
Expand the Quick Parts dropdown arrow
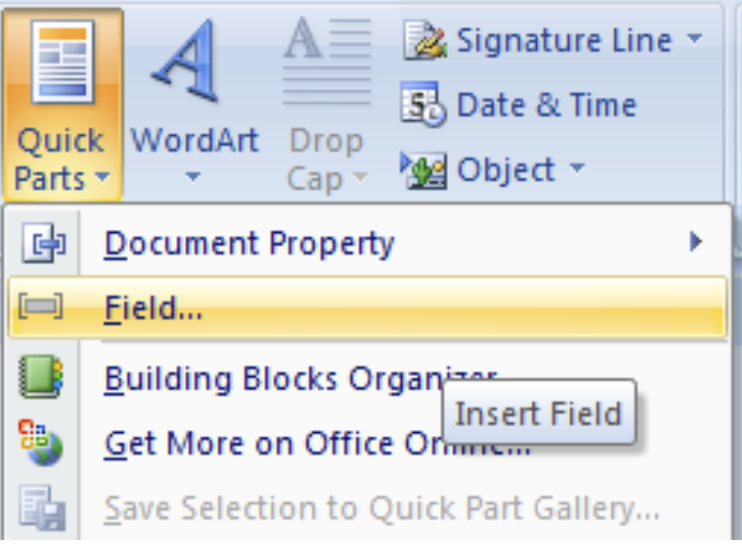pyautogui.click(x=102, y=177)
